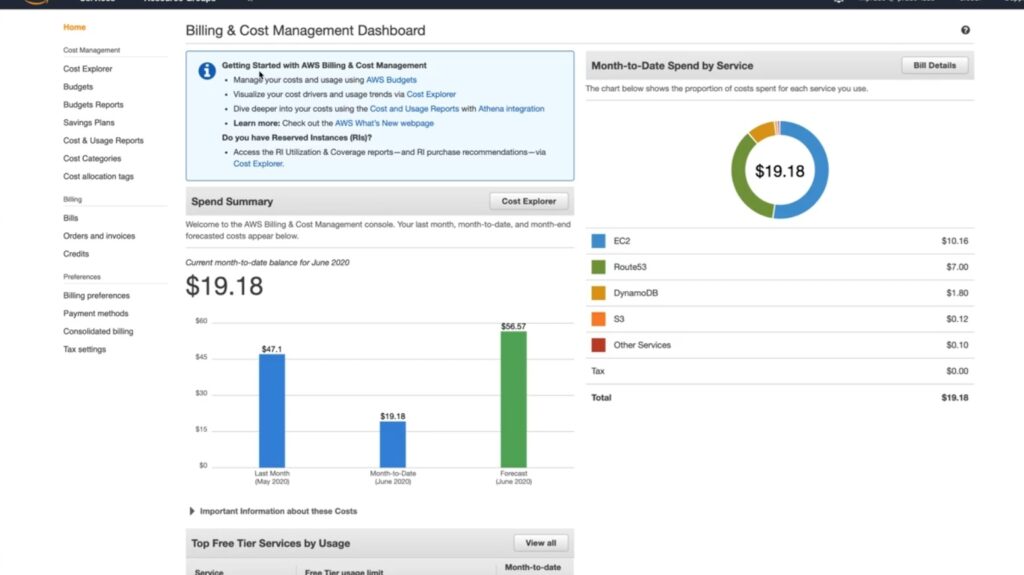
Task: Click the green Forecast $56.57 bar
Action: click(x=513, y=399)
